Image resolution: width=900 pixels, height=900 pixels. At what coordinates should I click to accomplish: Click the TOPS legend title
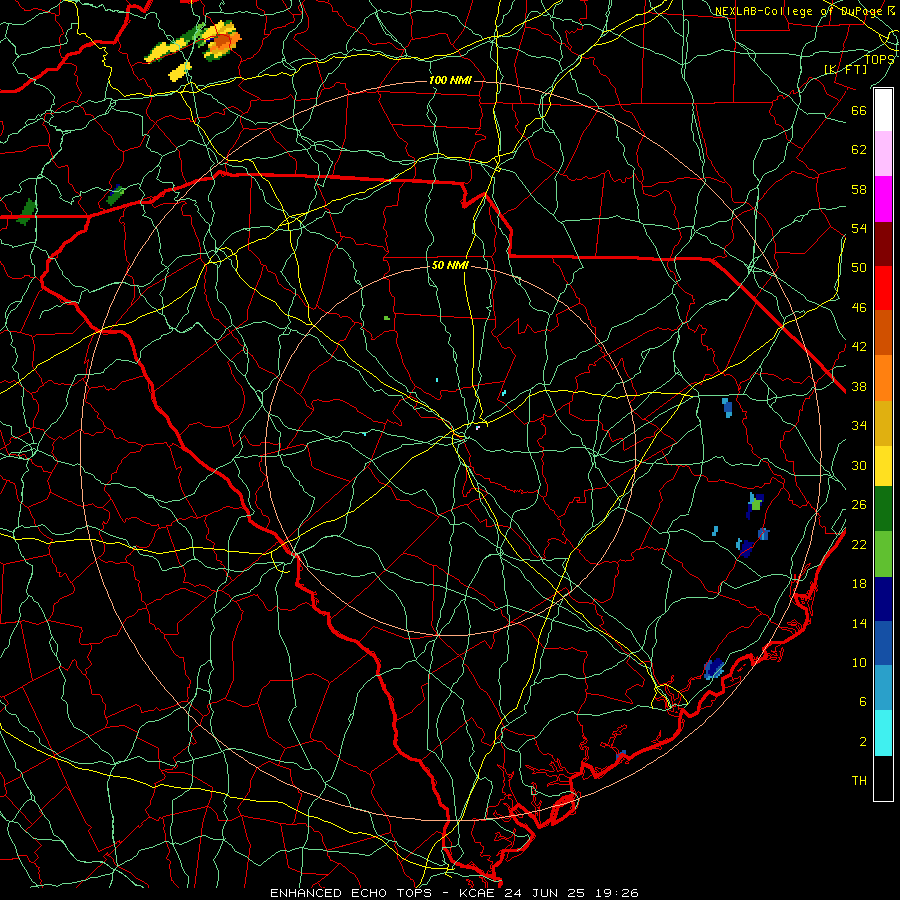(x=879, y=59)
